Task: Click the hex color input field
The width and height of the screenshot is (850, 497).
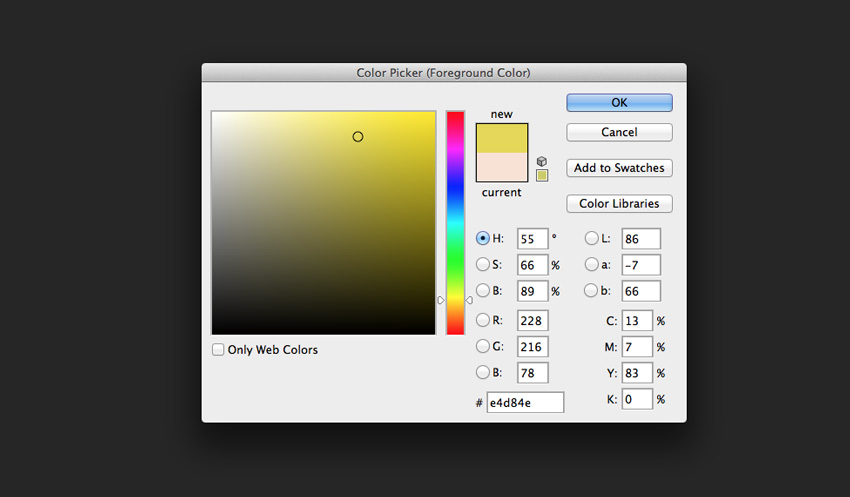Action: [525, 402]
